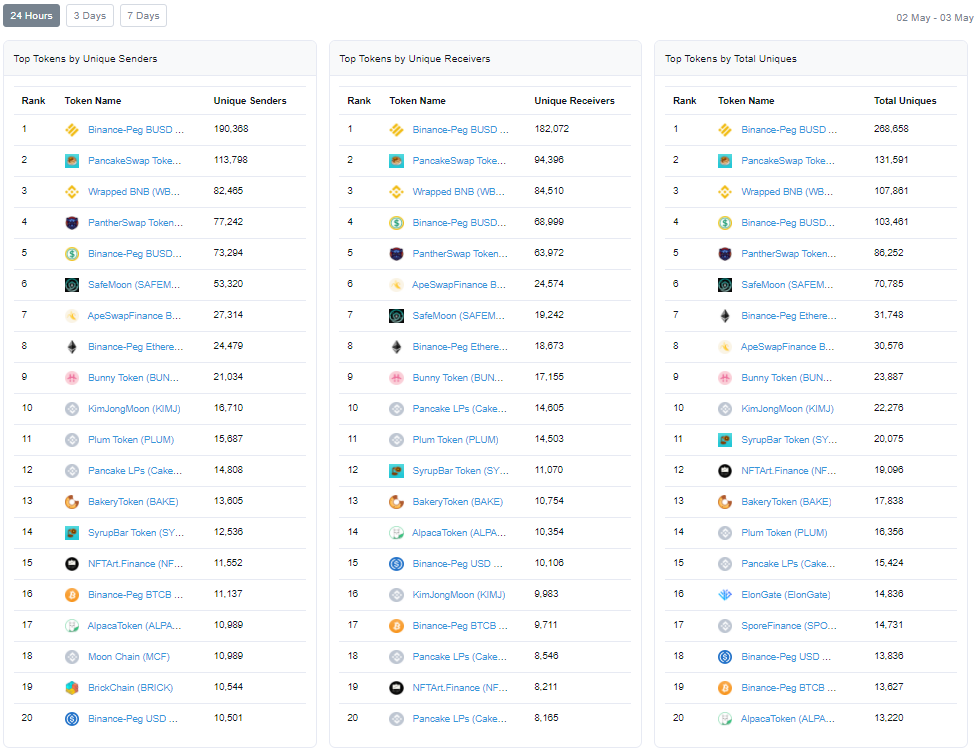977x755 pixels.
Task: Click PantherSwap icon in Total Uniques table
Action: click(725, 254)
